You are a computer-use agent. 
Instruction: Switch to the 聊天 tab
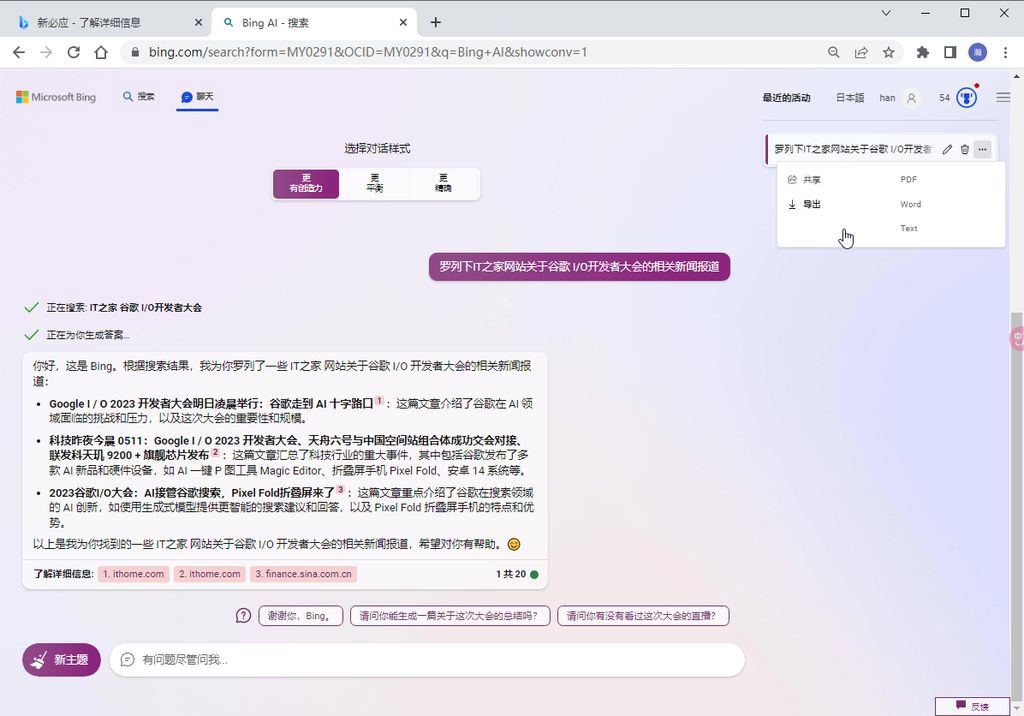(x=196, y=97)
